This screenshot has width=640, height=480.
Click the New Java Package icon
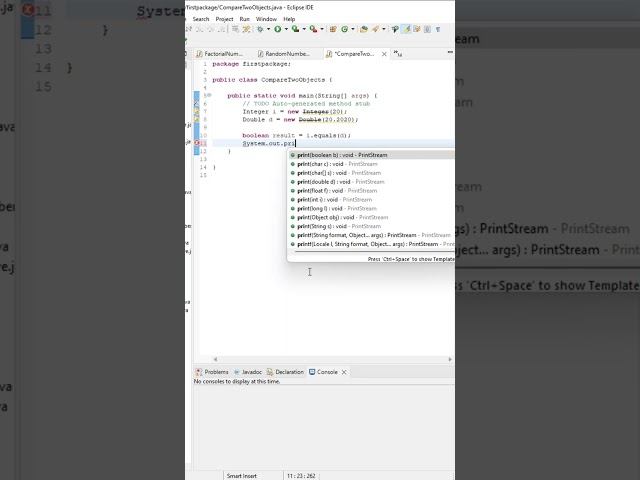333,29
